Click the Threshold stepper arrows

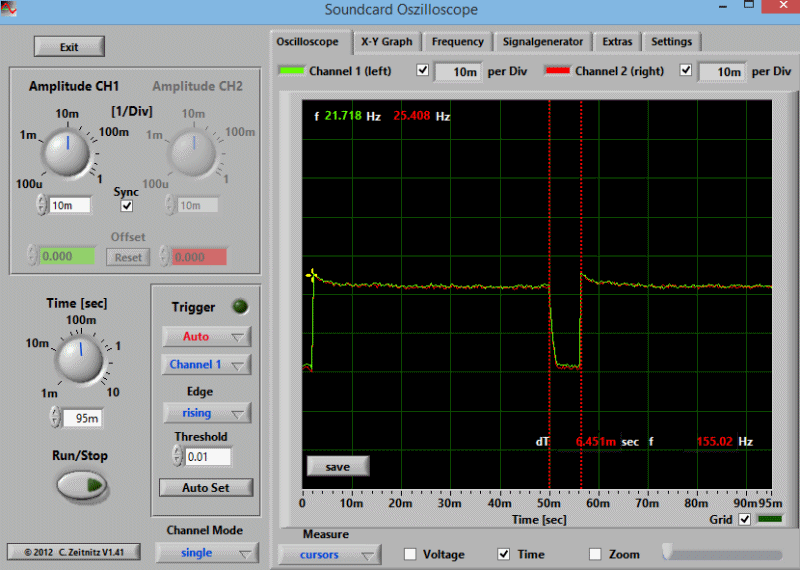177,456
